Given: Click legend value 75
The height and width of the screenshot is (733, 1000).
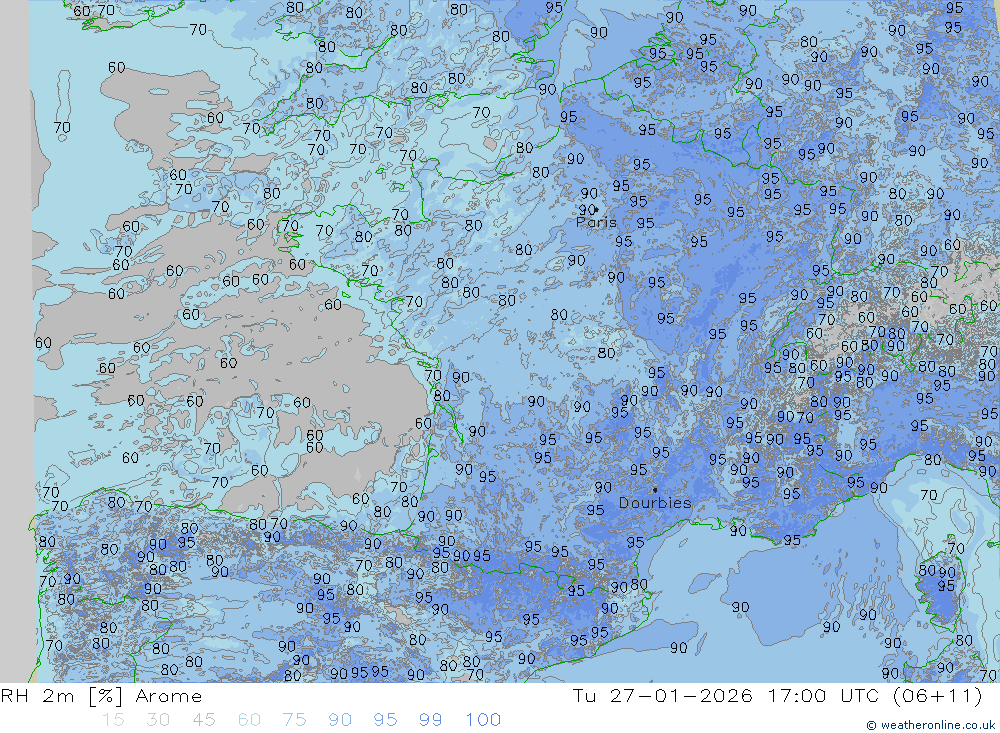Looking at the screenshot, I should click(x=295, y=720).
